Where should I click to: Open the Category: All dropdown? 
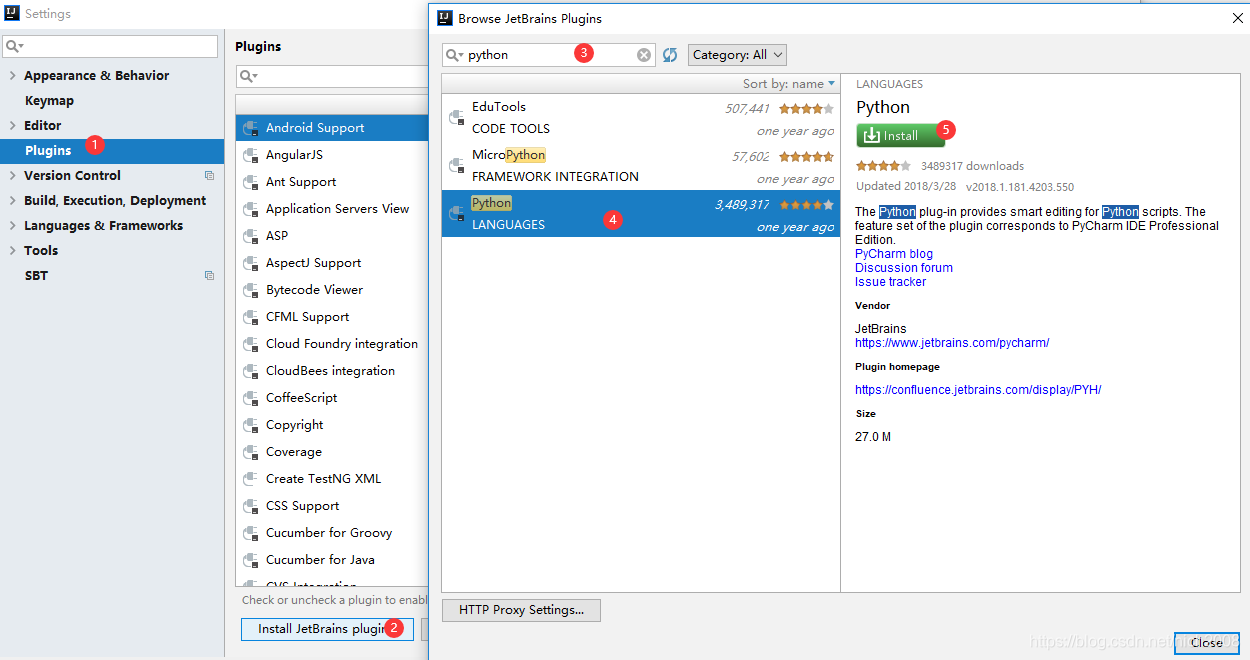click(x=737, y=55)
